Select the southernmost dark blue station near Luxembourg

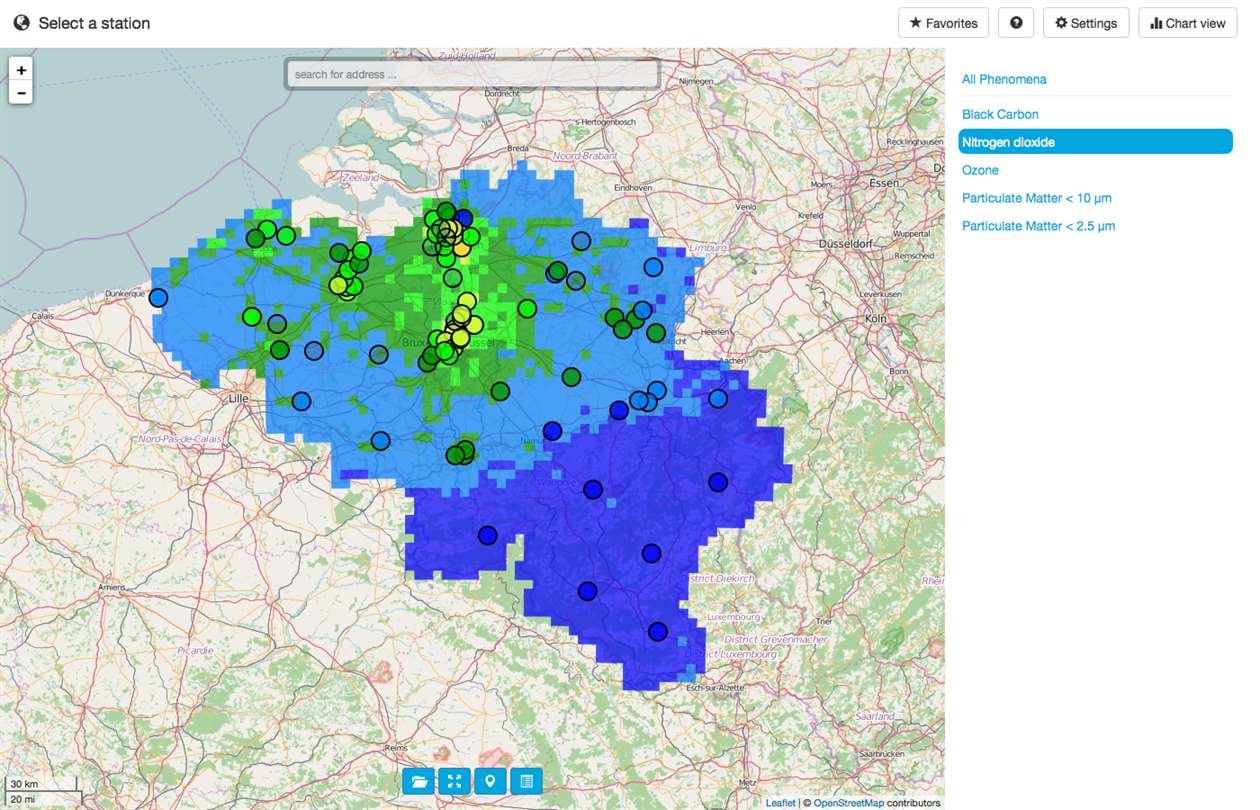[657, 631]
